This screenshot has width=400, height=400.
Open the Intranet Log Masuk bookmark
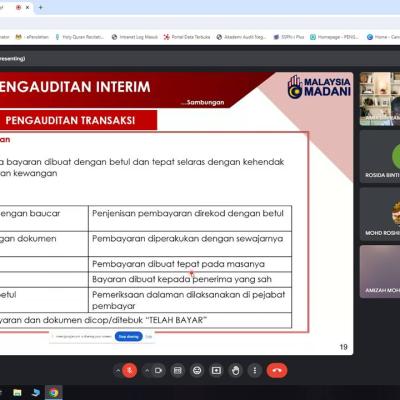(135, 37)
